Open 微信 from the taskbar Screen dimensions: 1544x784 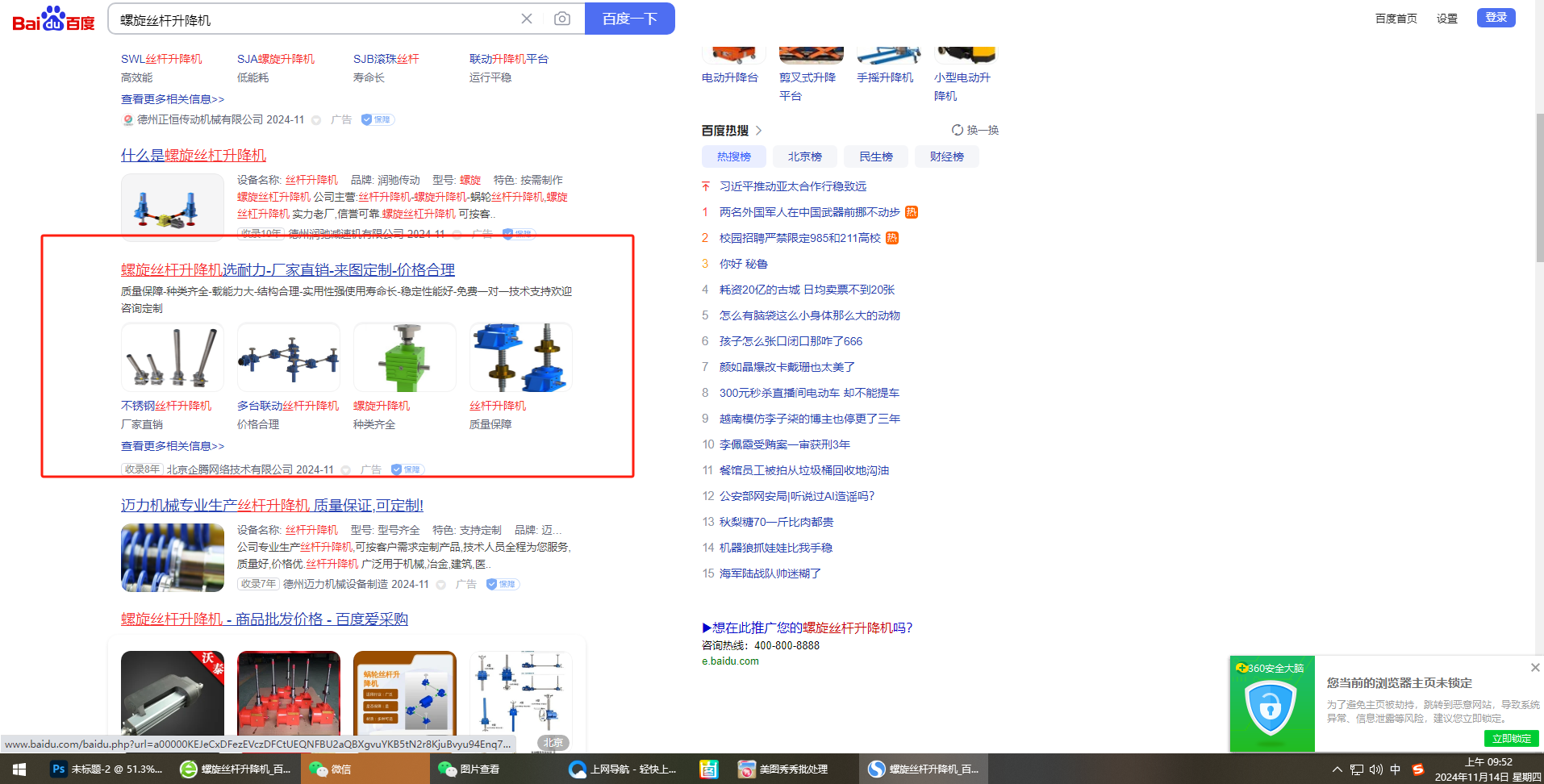click(365, 769)
